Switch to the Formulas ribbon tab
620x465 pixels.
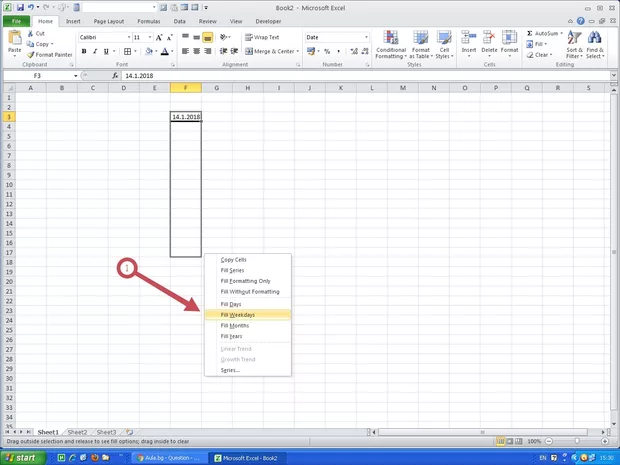click(147, 20)
